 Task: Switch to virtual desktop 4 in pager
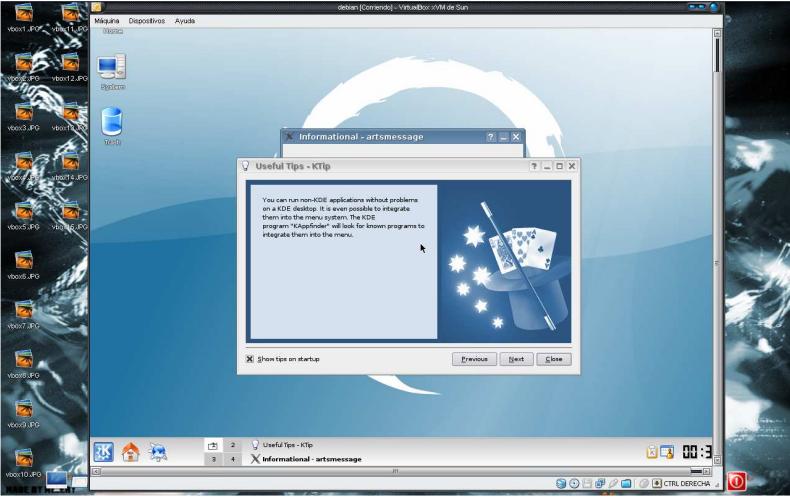233,459
